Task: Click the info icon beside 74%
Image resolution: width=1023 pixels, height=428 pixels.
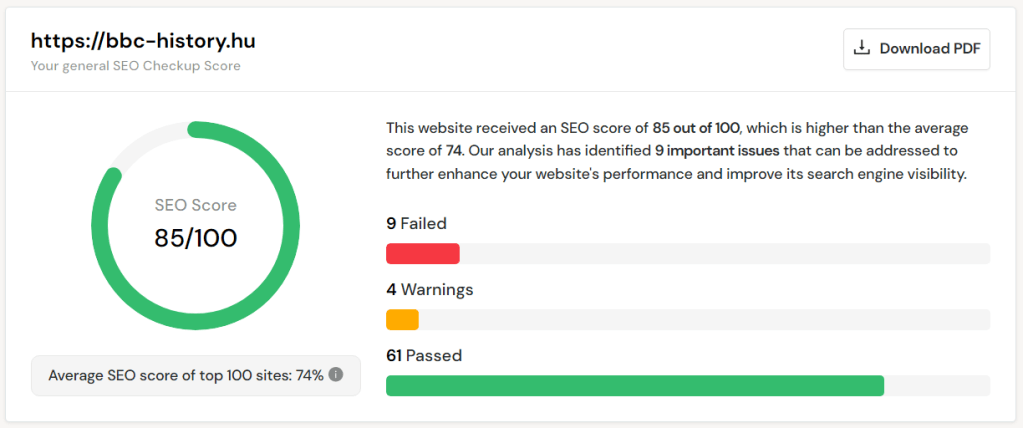Action: pos(336,375)
